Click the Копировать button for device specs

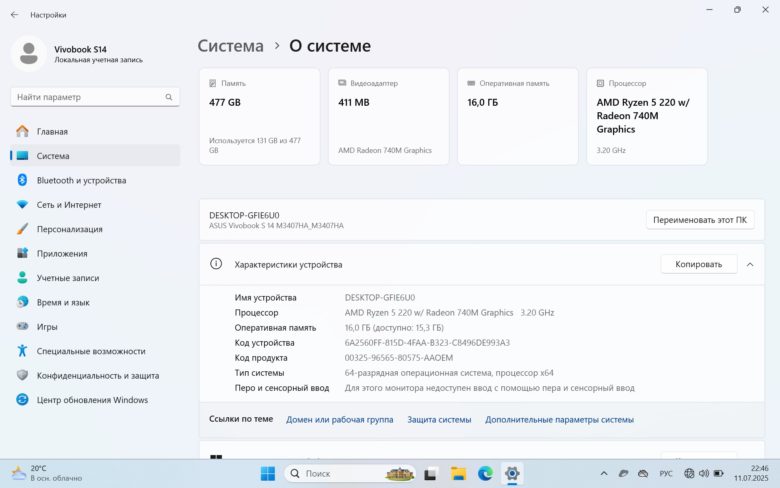pos(698,264)
